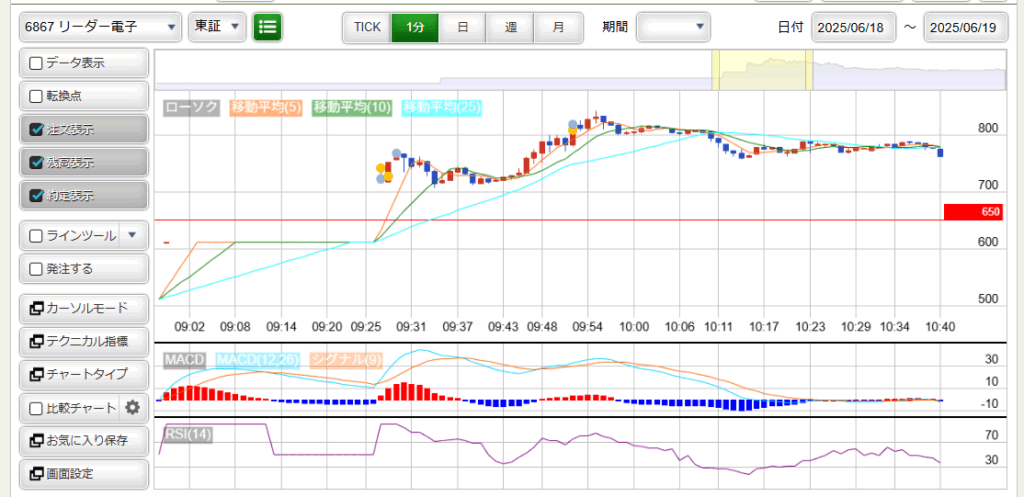Uncheck the 残高表示 option
The height and width of the screenshot is (497, 1024).
[37, 163]
